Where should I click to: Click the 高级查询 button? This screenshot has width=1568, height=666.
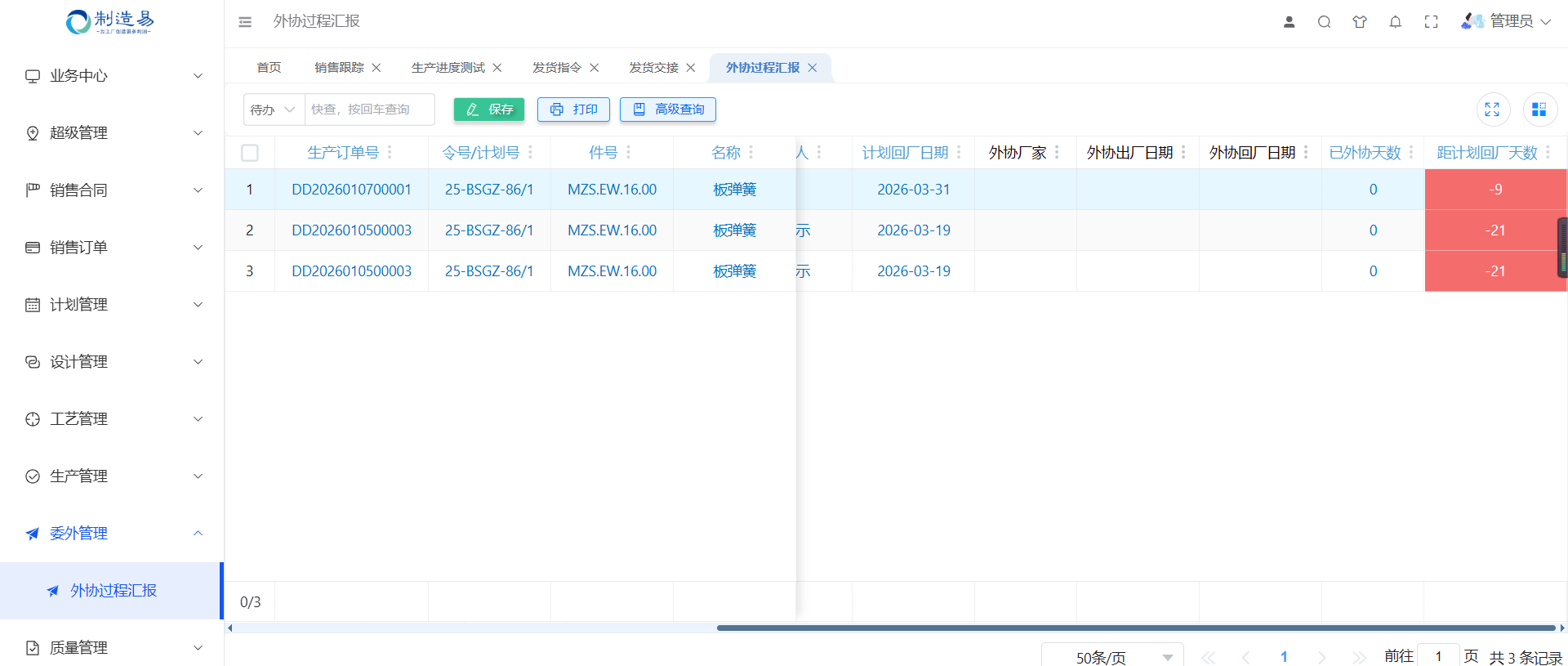click(667, 110)
